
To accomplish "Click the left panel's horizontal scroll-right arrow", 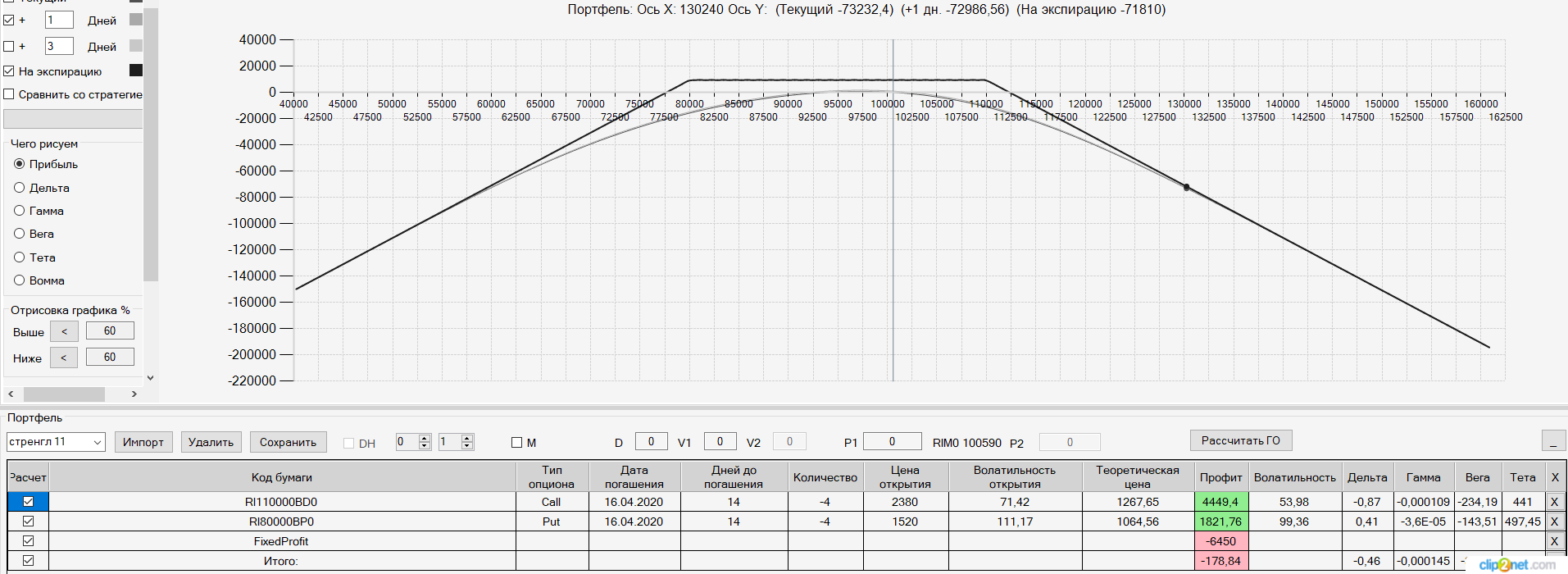I will point(134,394).
